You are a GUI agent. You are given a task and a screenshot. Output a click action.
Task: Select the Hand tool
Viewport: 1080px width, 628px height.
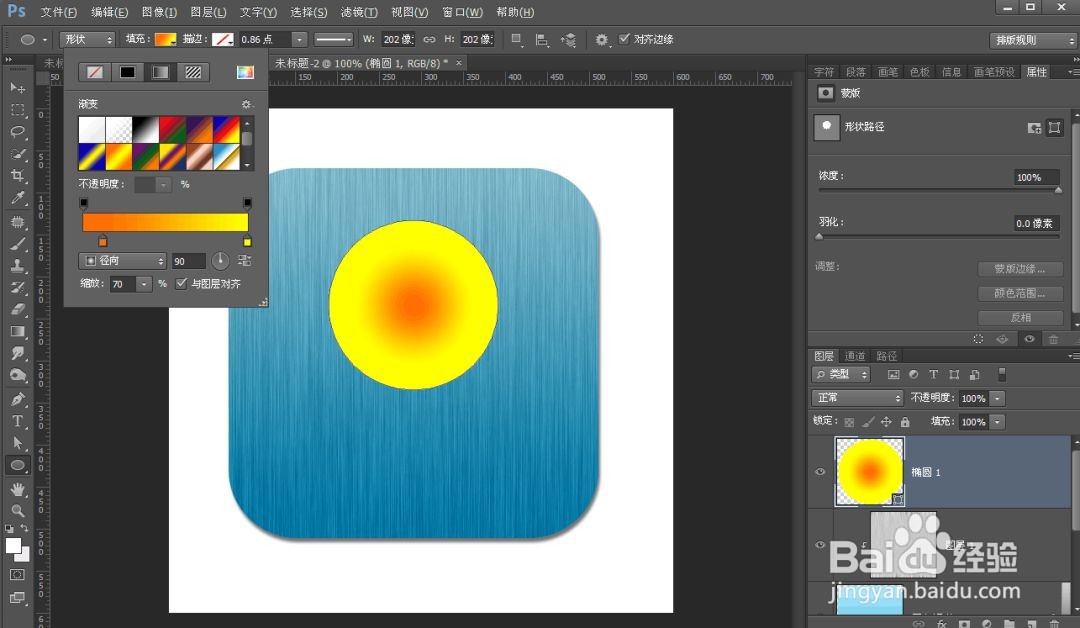click(x=18, y=489)
